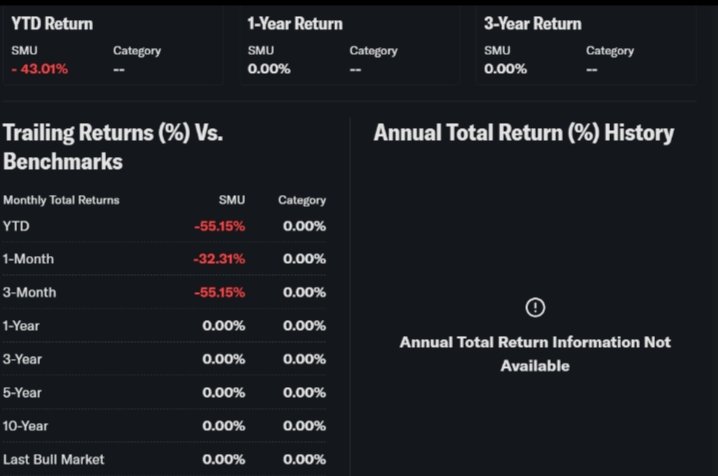Viewport: 718px width, 476px height.
Task: Click the 10-Year row label
Action: pos(25,425)
